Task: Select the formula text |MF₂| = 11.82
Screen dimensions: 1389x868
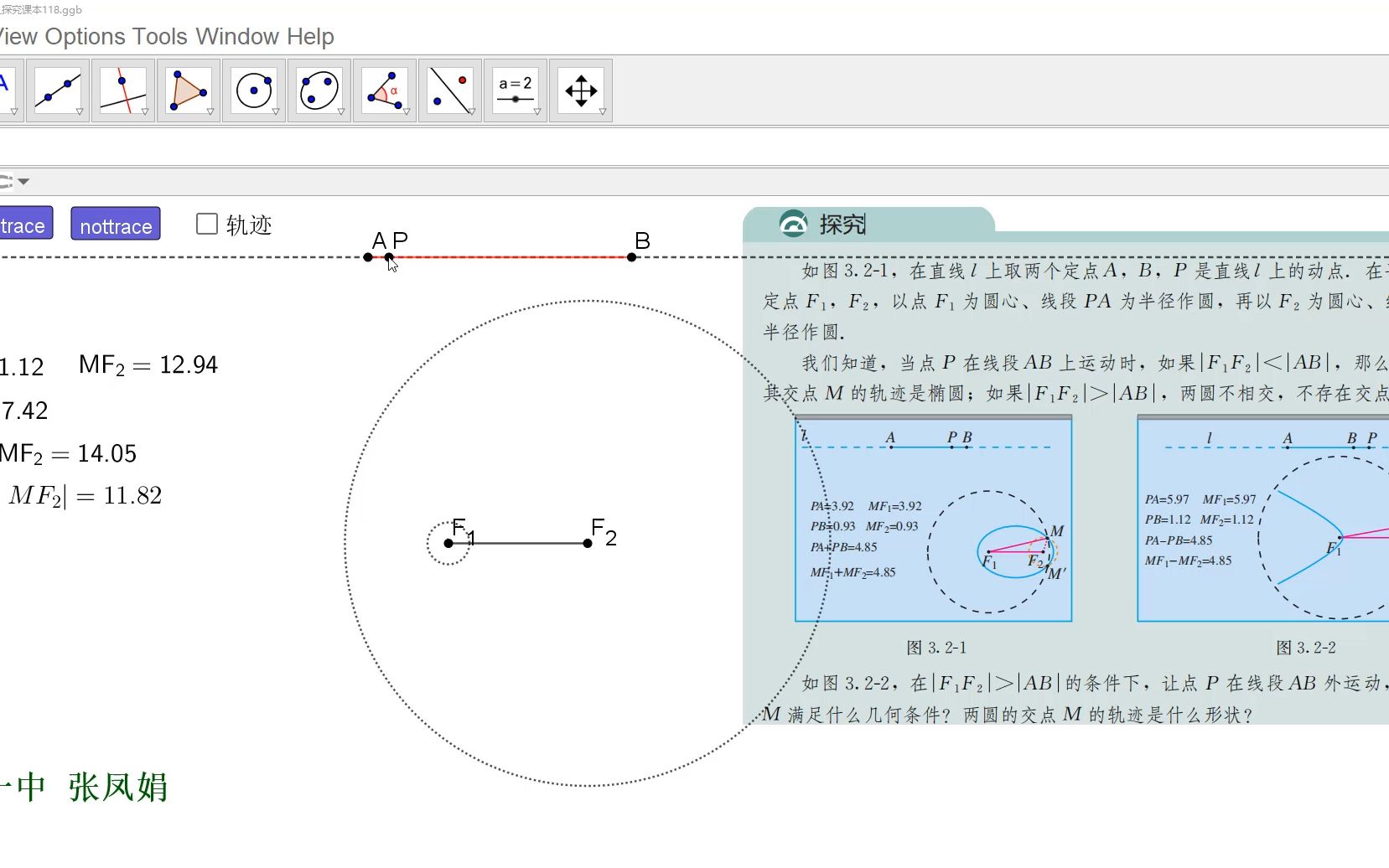Action: [85, 496]
